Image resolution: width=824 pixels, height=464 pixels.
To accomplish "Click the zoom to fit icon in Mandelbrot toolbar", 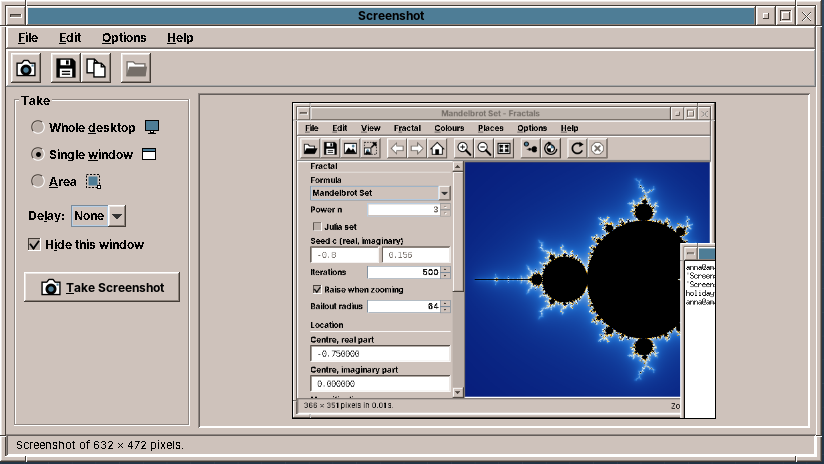I will (504, 149).
